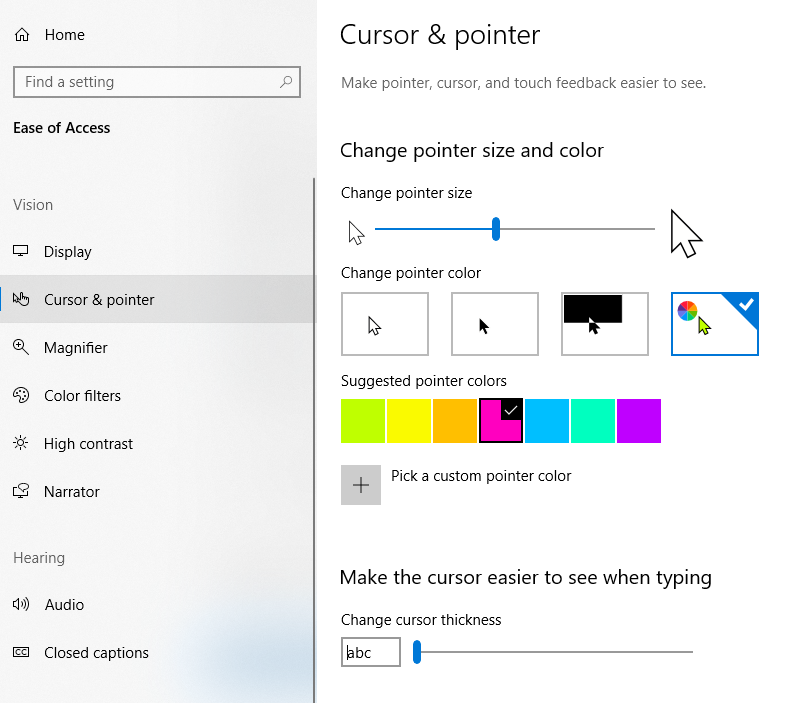The height and width of the screenshot is (703, 803).
Task: Open High contrast using the sun icon
Action: [x=20, y=443]
